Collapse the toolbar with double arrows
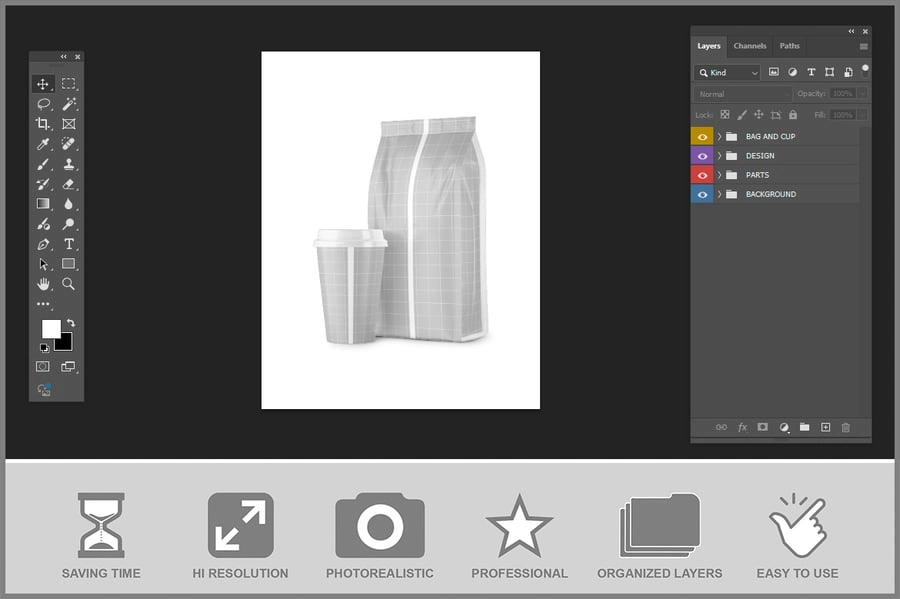Image resolution: width=900 pixels, height=599 pixels. coord(64,56)
